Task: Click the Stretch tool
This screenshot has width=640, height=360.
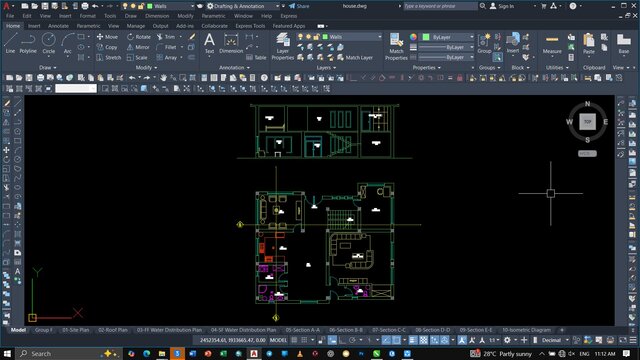Action: click(109, 58)
